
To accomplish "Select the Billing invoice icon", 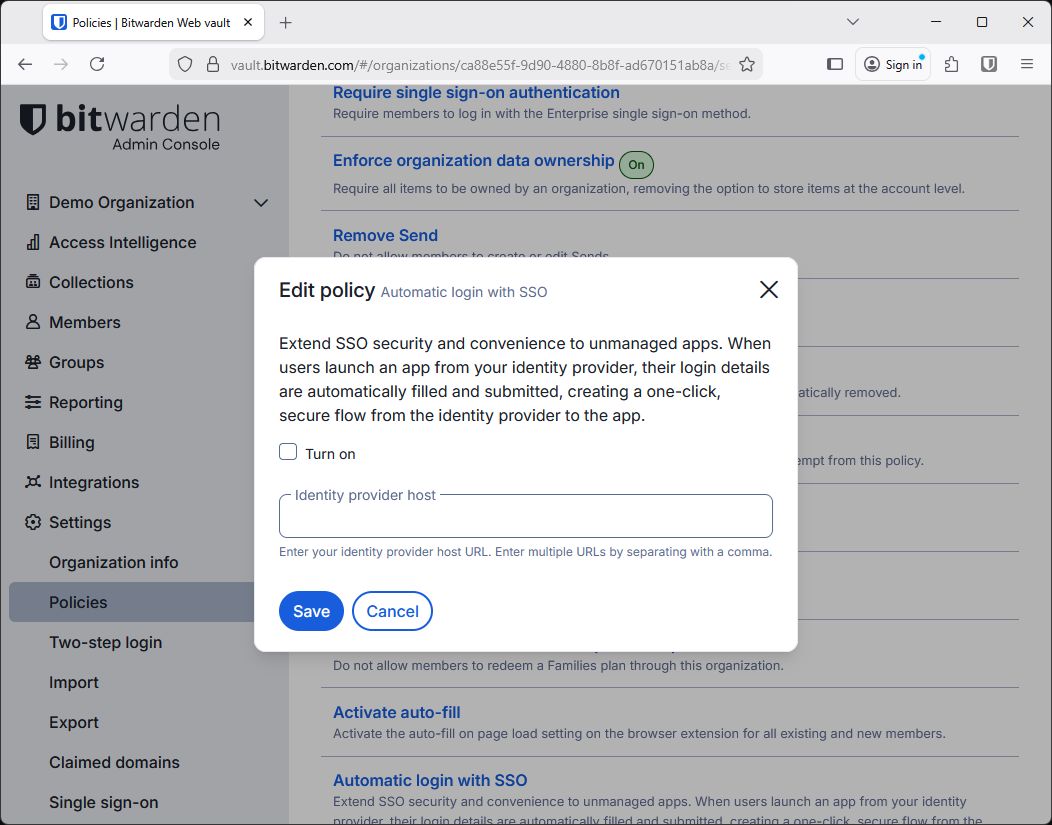I will tap(30, 442).
